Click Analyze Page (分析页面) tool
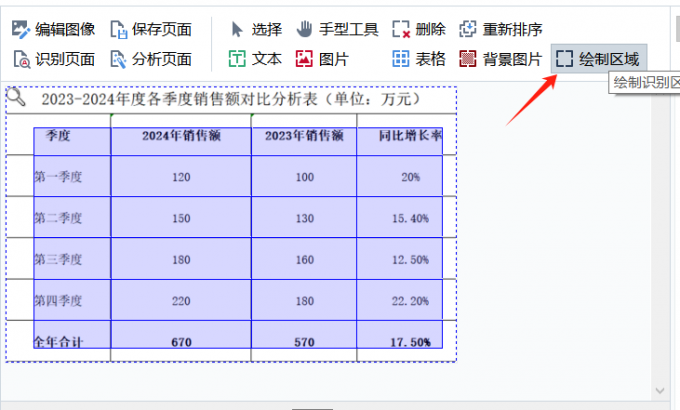Image resolution: width=680 pixels, height=410 pixels. pos(151,59)
